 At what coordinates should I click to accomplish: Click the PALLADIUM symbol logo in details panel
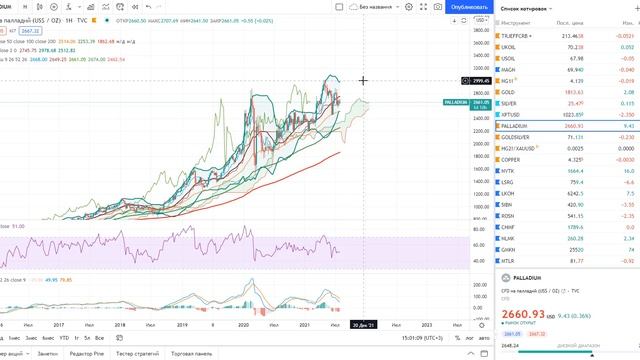[506, 278]
